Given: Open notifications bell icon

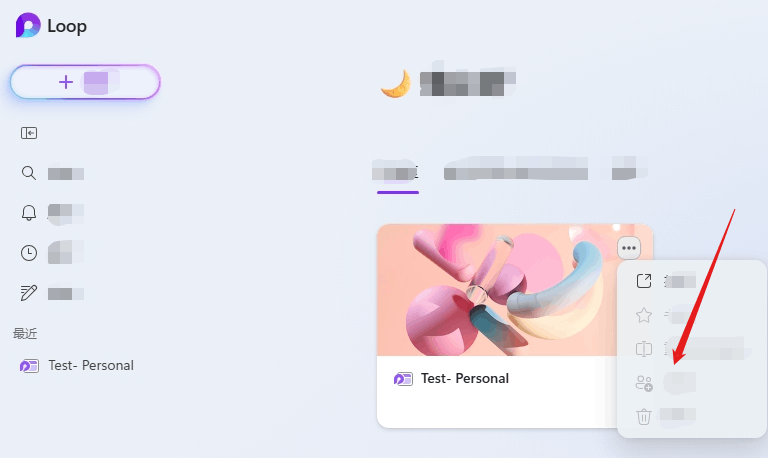Looking at the screenshot, I should pos(29,213).
